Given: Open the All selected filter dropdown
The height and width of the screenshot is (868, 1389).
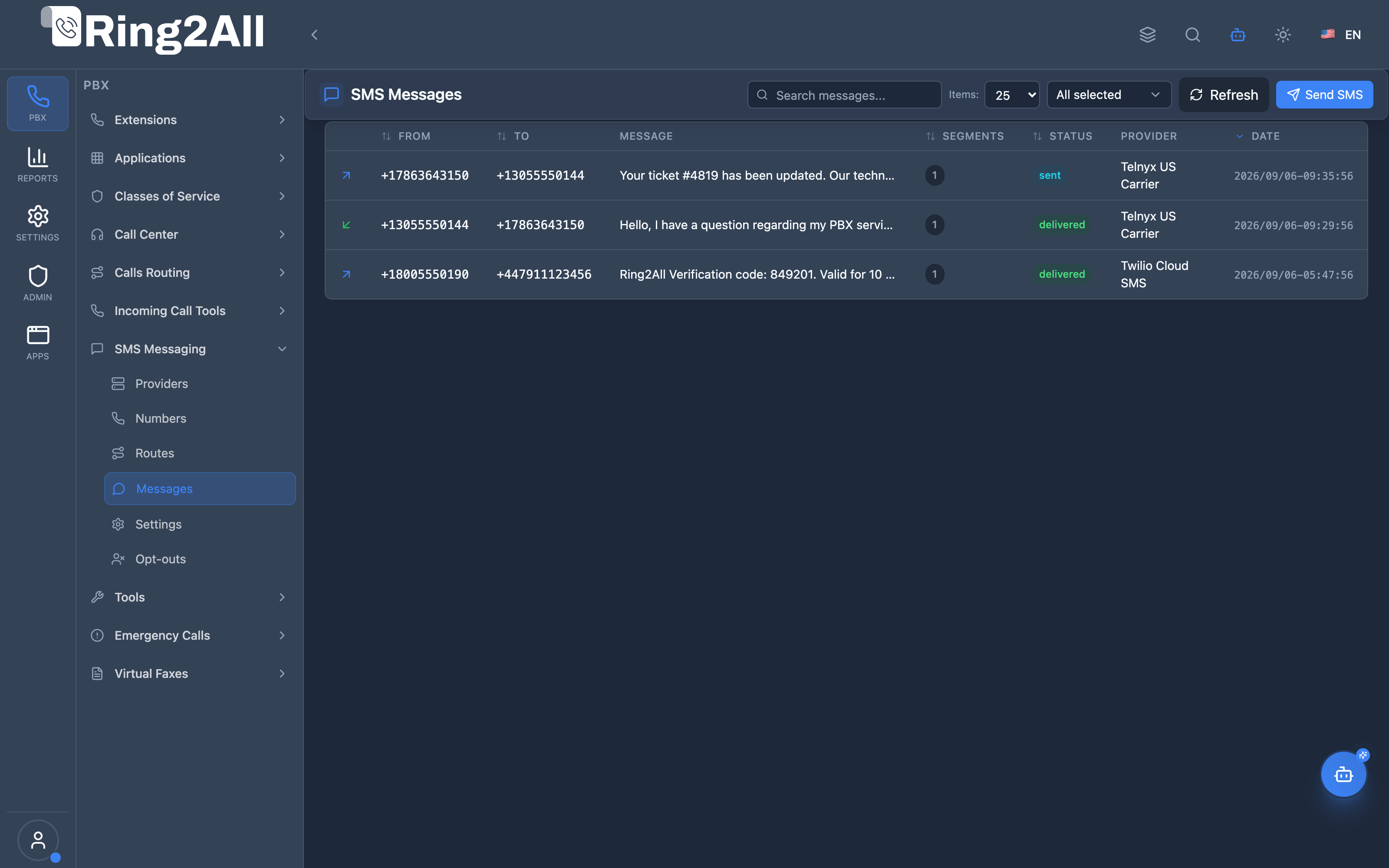Looking at the screenshot, I should [x=1109, y=95].
